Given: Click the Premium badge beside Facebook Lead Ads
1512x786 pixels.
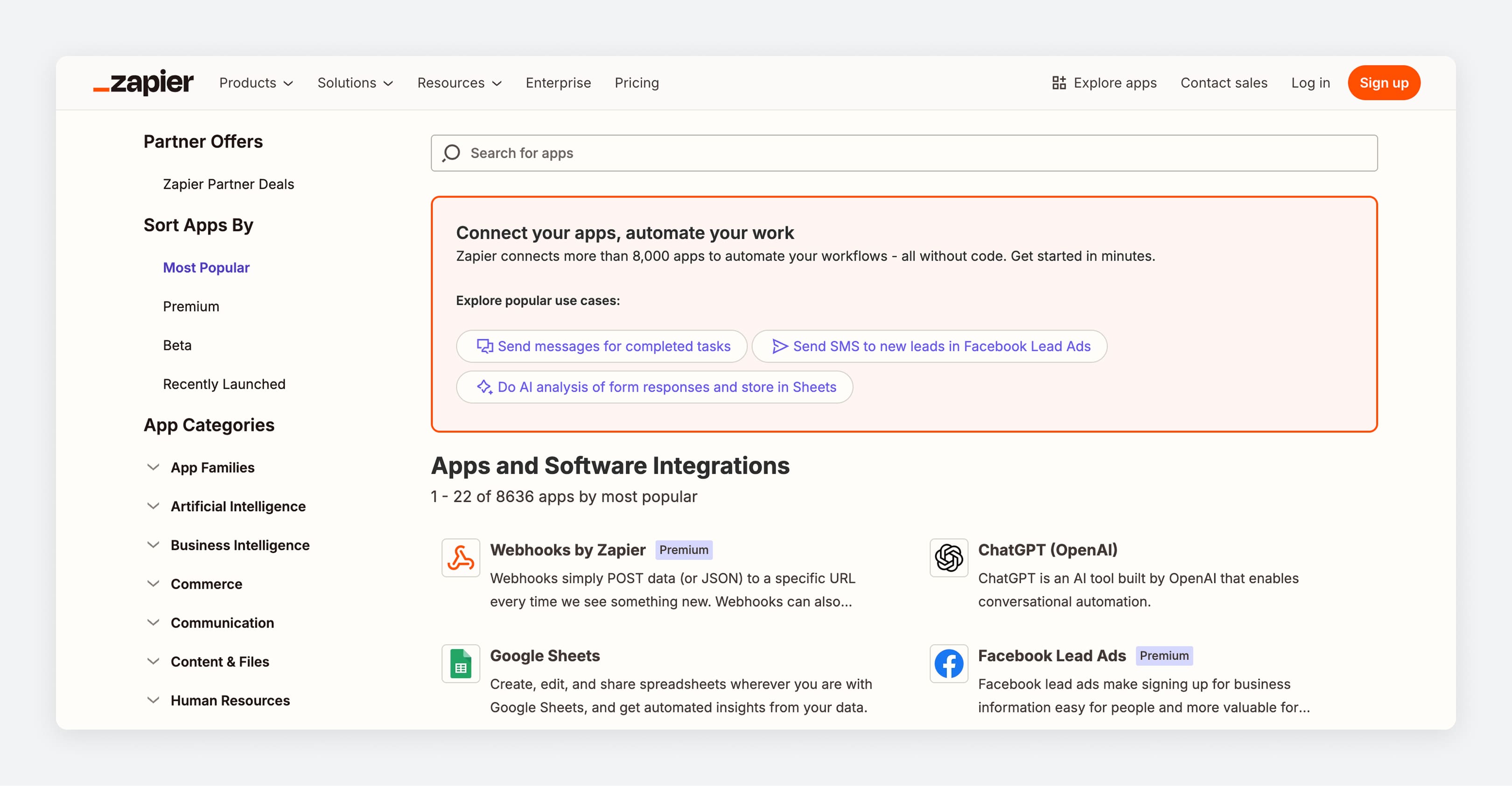Looking at the screenshot, I should click(1164, 655).
